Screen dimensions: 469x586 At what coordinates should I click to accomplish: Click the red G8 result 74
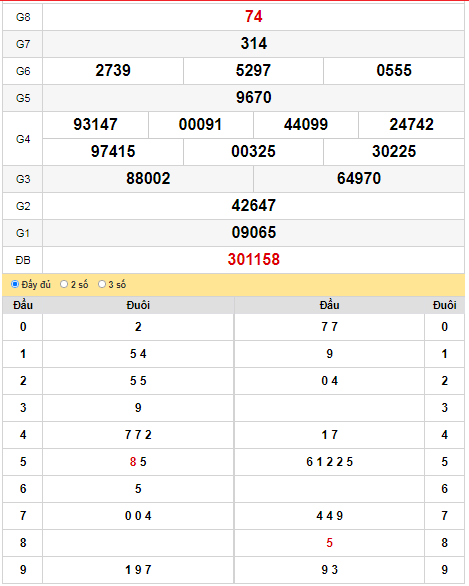[x=254, y=17]
